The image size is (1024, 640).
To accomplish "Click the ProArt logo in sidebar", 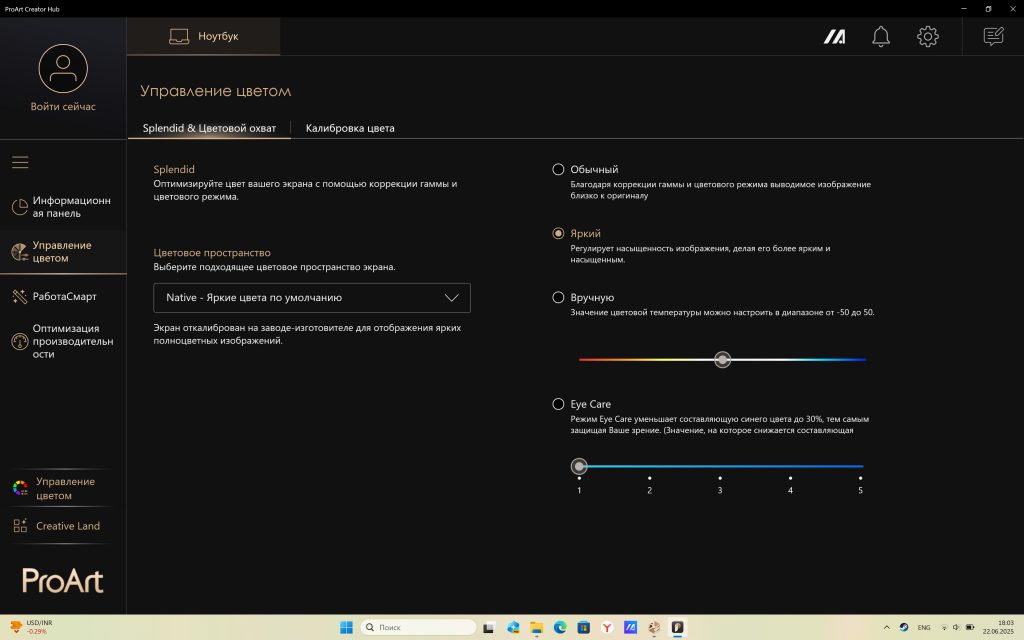I will point(63,581).
